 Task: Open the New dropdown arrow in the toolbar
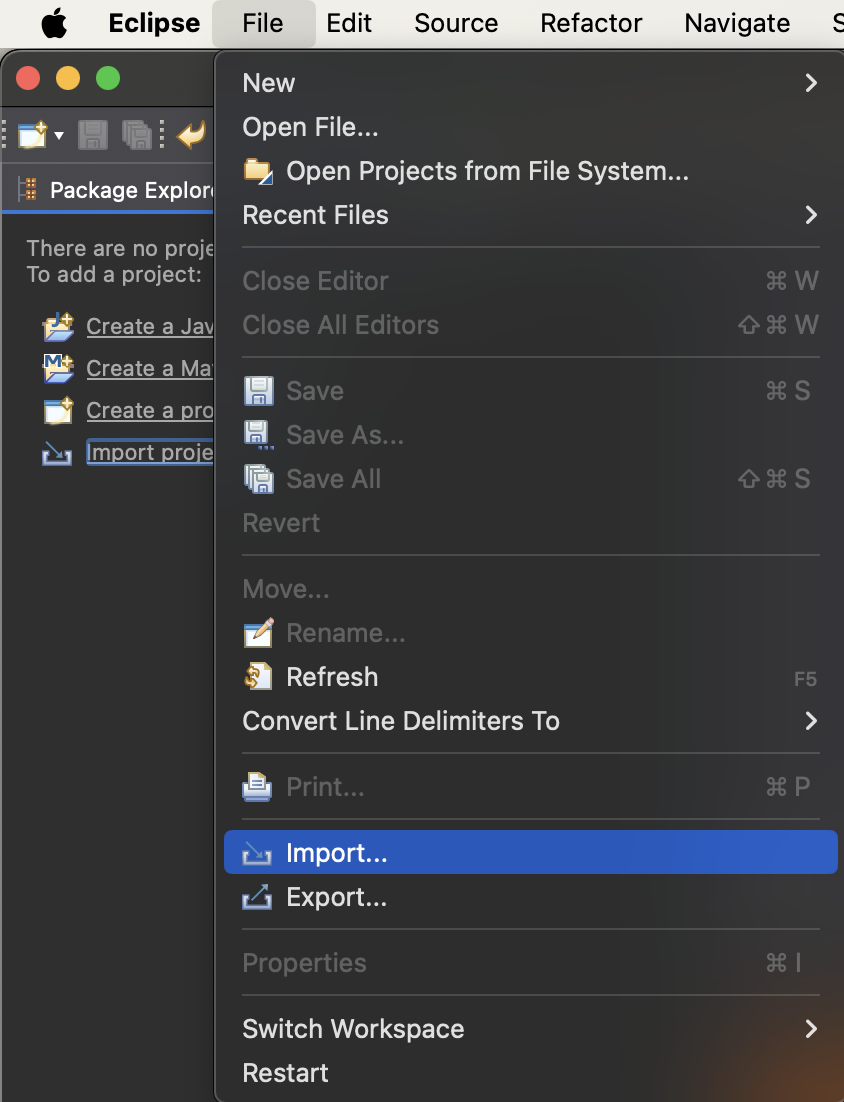coord(59,135)
